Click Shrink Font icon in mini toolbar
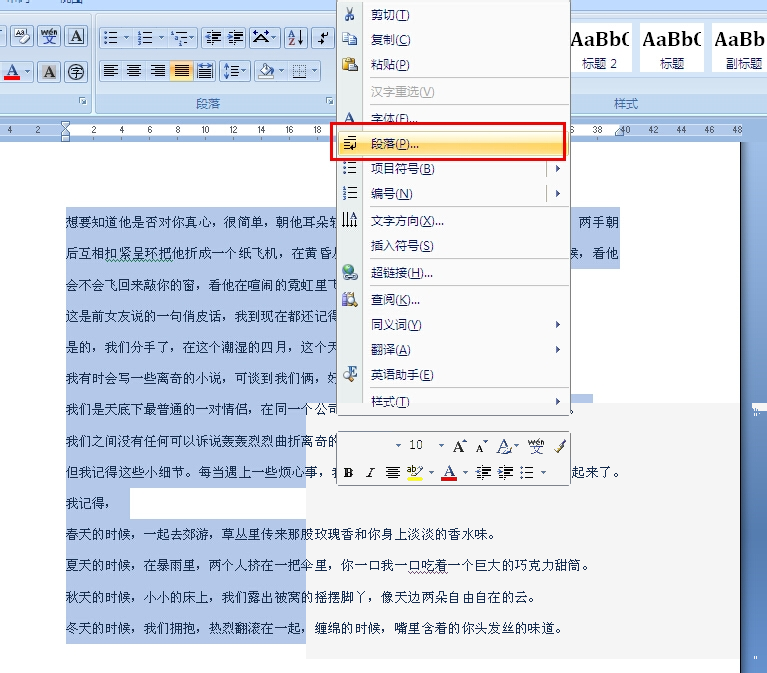Screen dimensions: 767x673 [x=482, y=446]
